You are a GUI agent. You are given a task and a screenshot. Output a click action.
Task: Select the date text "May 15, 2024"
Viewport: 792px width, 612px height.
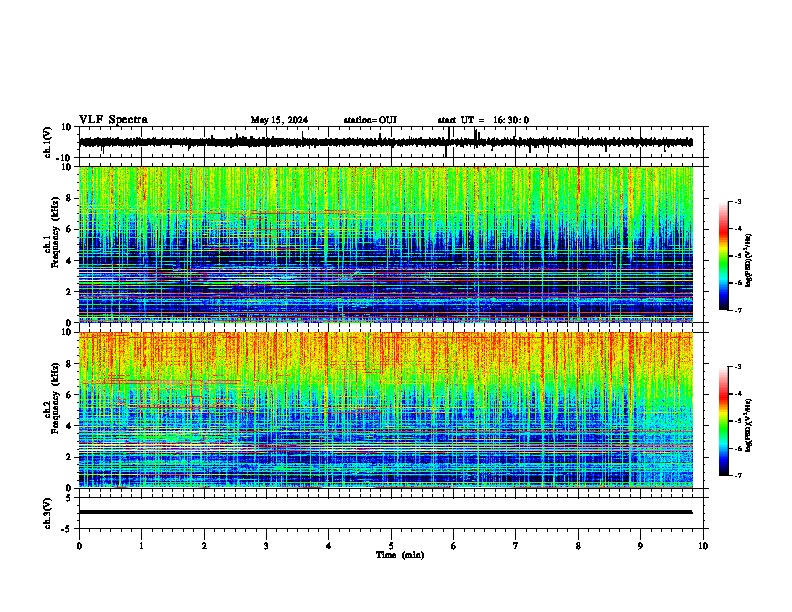tap(279, 120)
